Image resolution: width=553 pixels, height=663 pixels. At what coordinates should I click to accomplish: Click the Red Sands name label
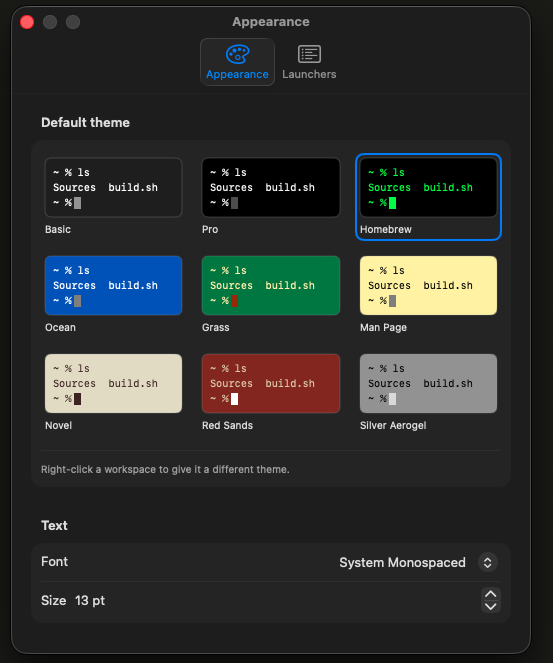point(227,425)
